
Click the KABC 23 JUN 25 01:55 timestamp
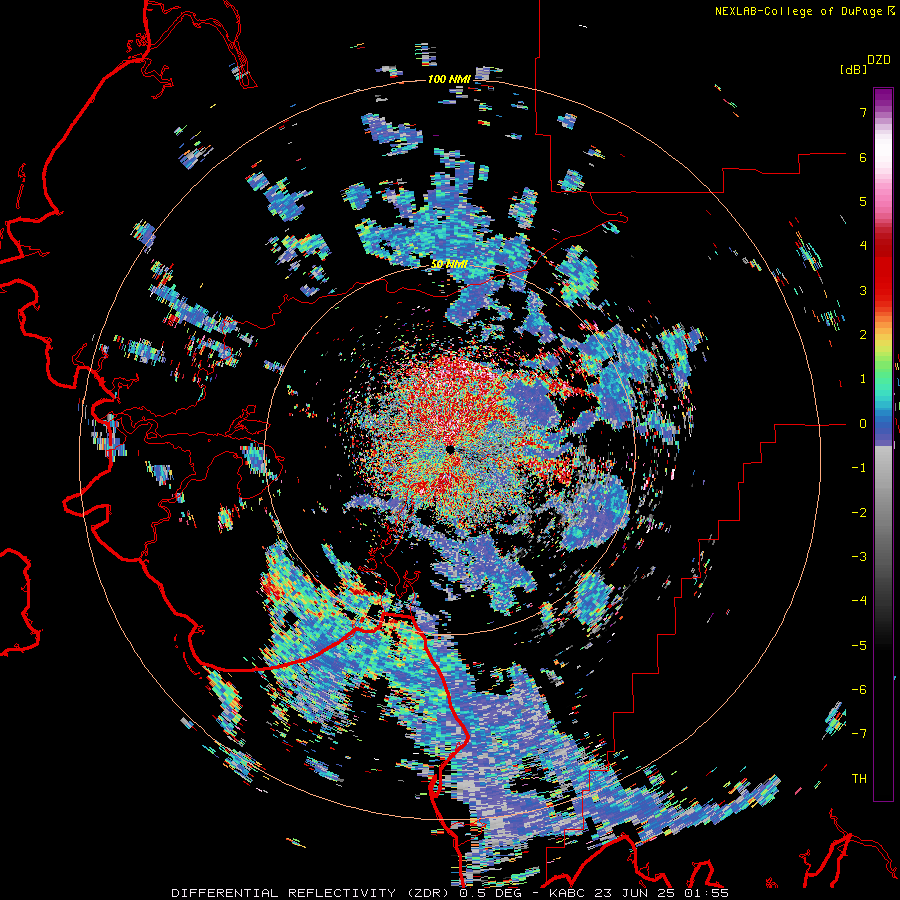pyautogui.click(x=639, y=893)
